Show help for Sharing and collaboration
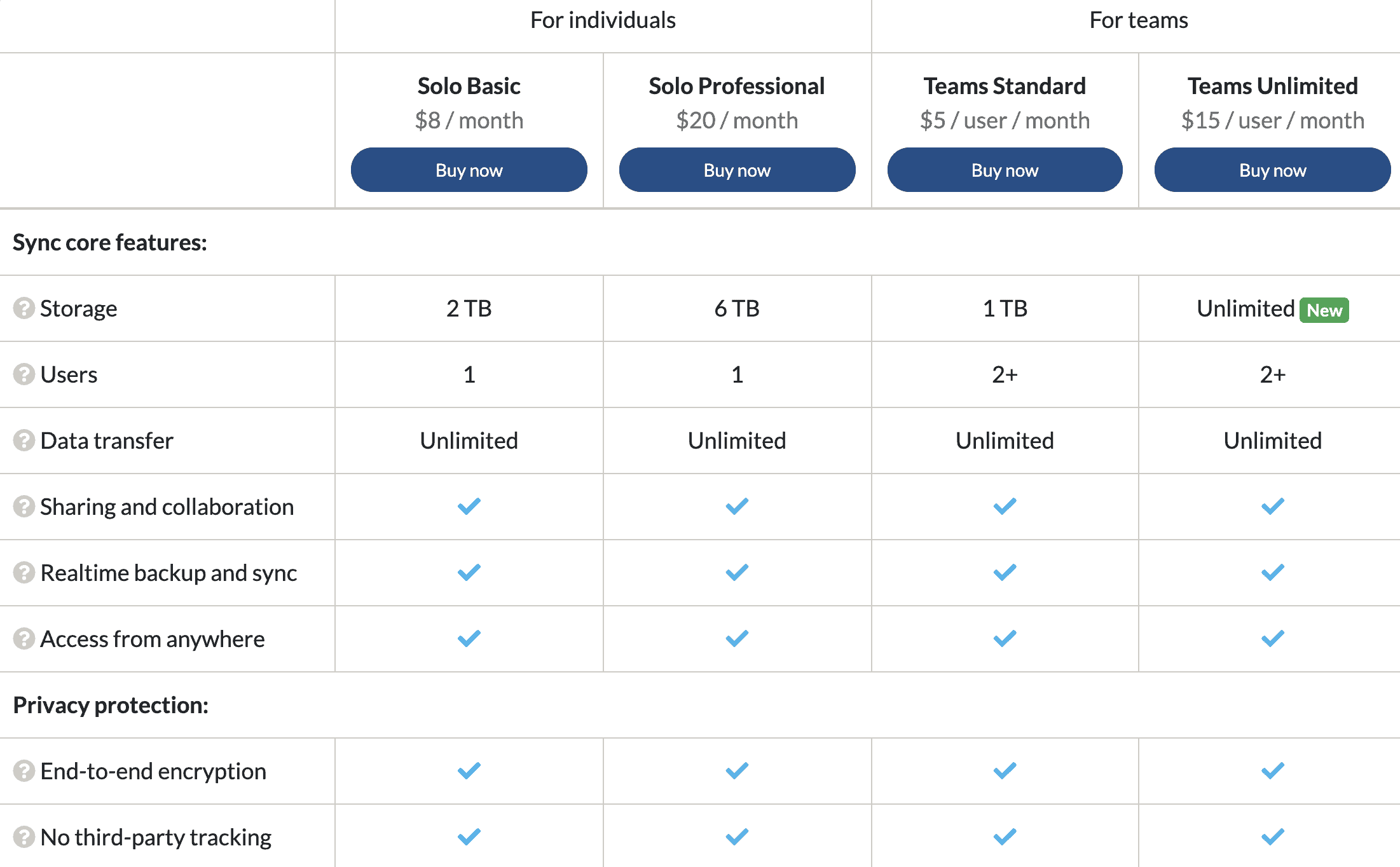 [x=24, y=507]
